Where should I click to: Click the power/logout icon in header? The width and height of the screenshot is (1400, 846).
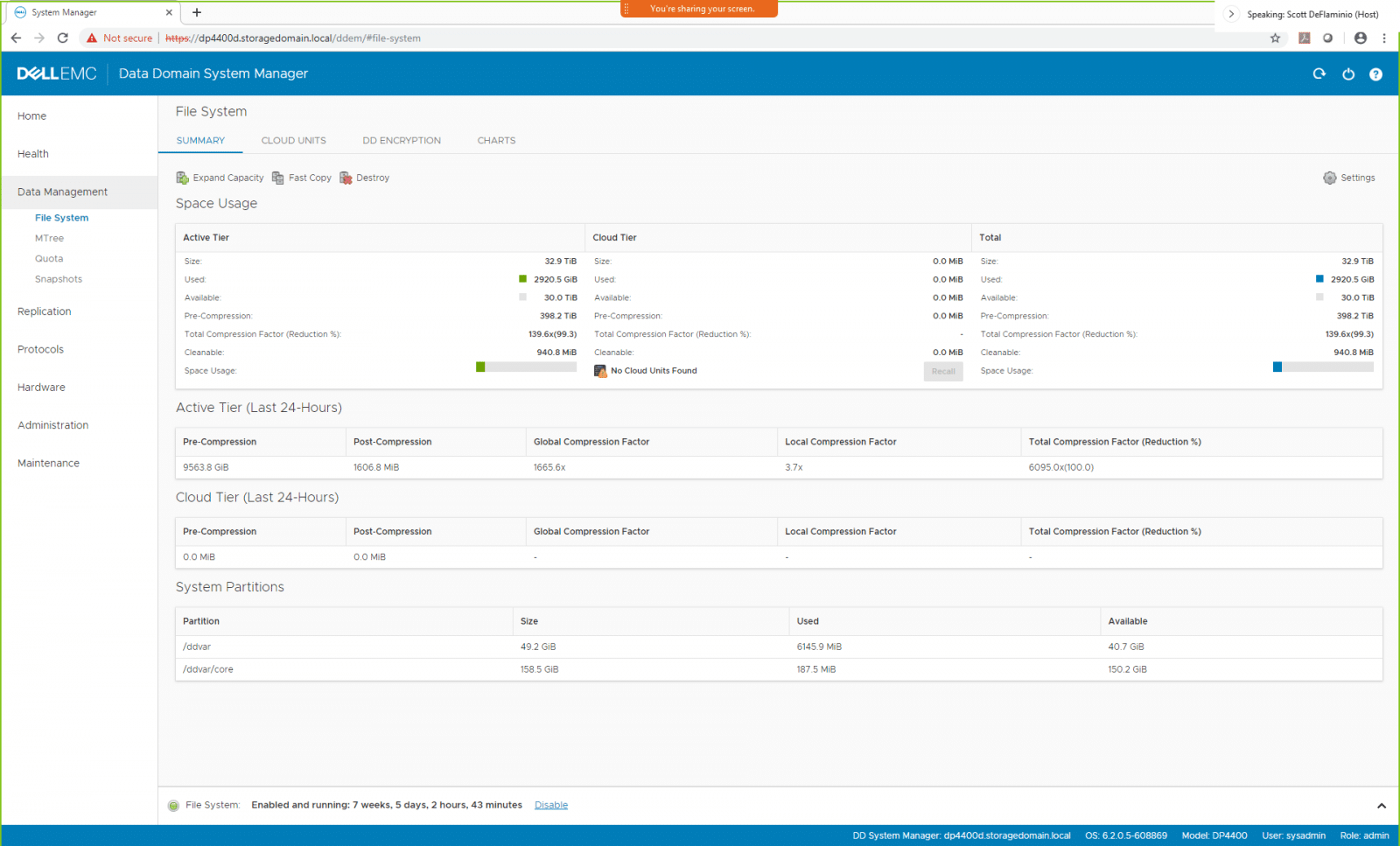point(1348,74)
